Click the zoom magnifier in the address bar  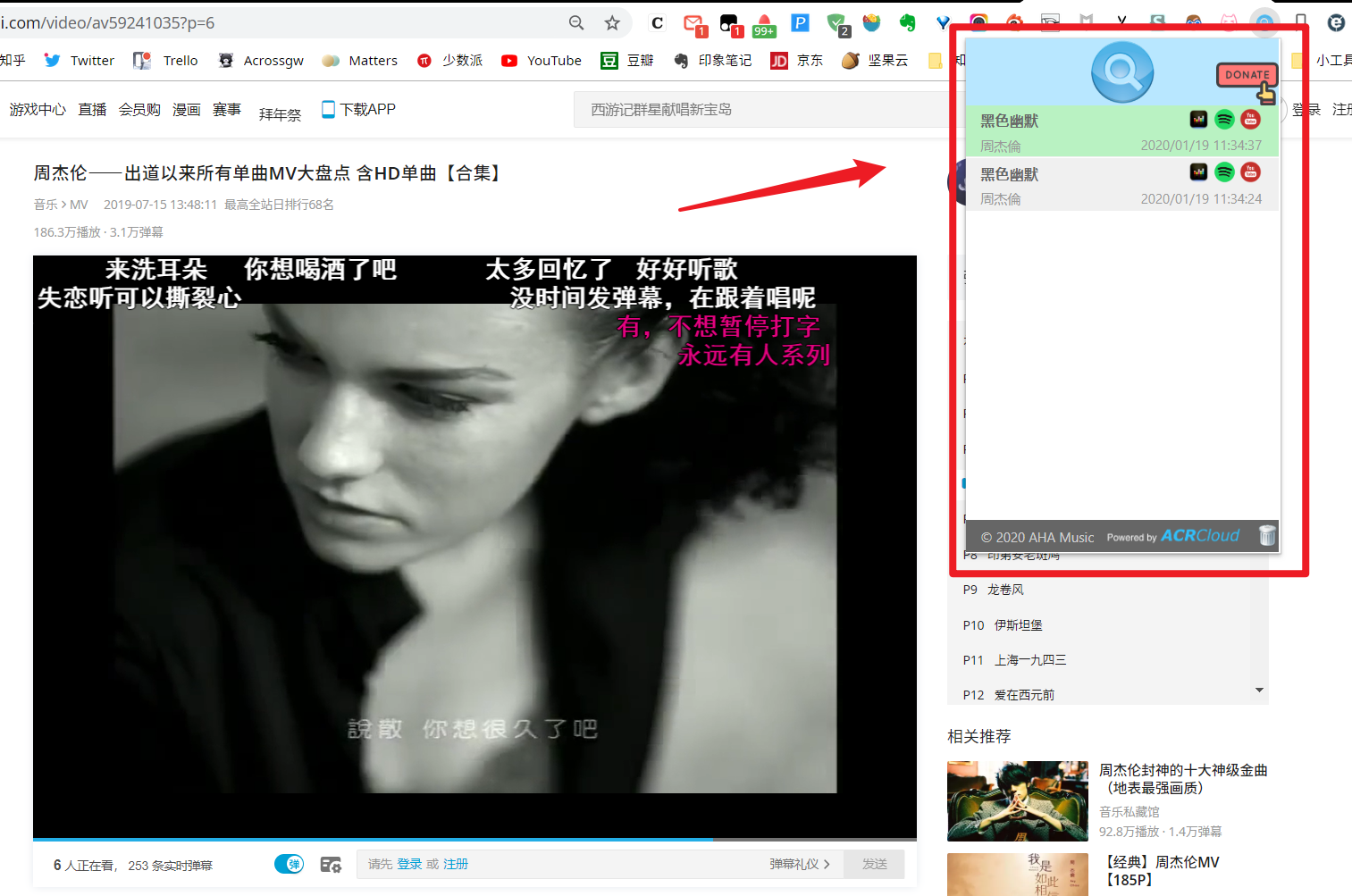click(x=576, y=22)
